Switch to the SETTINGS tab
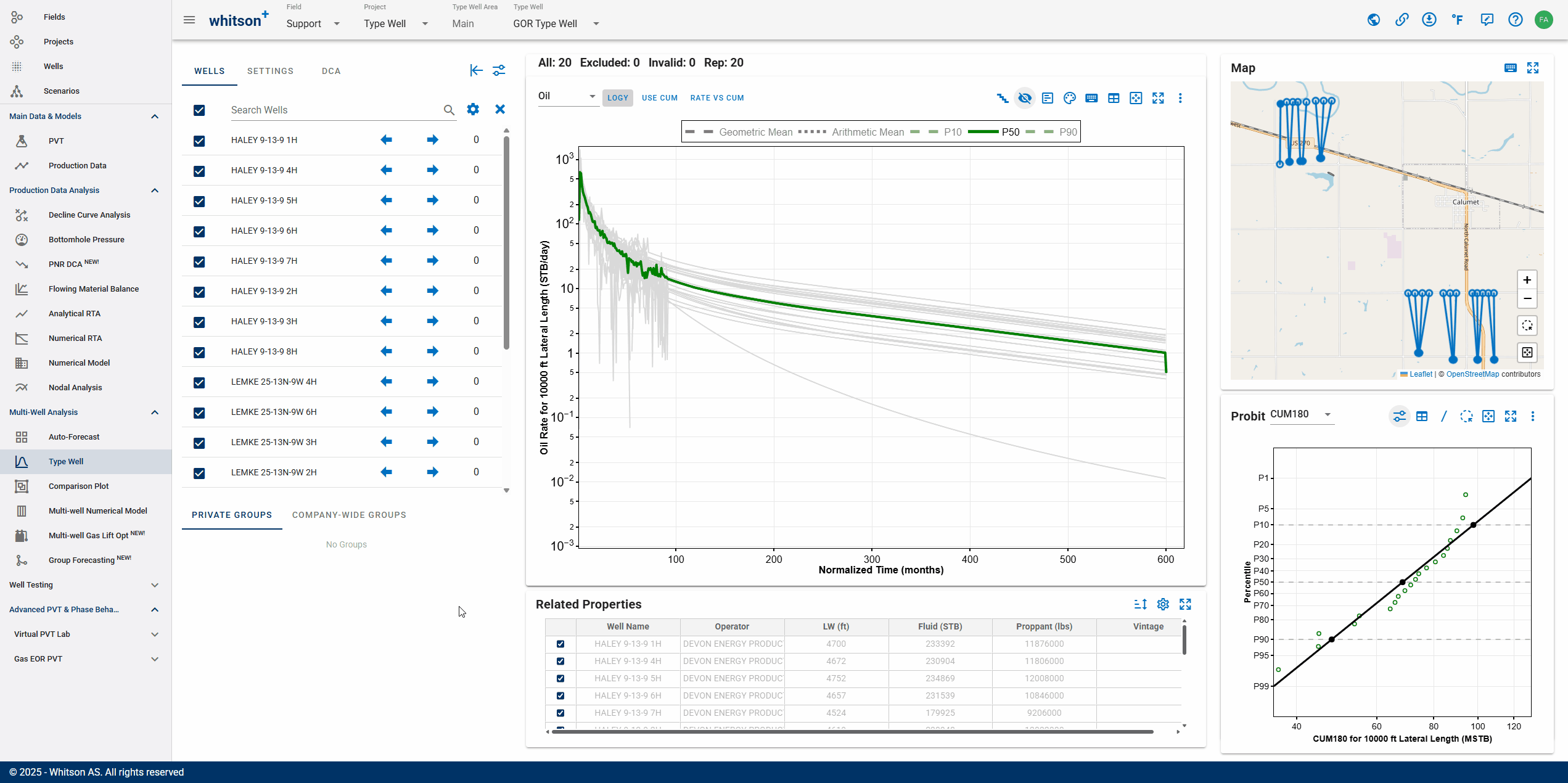 [x=270, y=71]
